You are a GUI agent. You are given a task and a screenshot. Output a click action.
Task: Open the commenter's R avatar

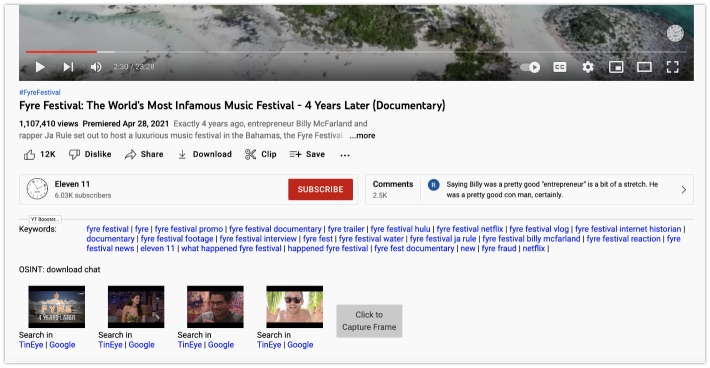click(434, 185)
